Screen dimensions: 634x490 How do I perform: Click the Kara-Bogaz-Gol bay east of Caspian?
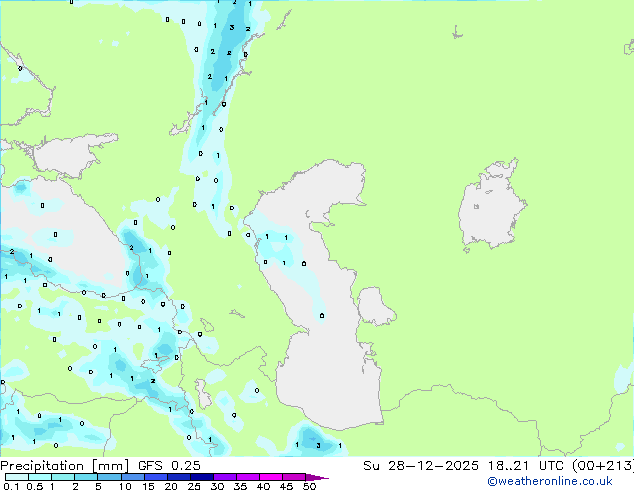click(x=374, y=306)
